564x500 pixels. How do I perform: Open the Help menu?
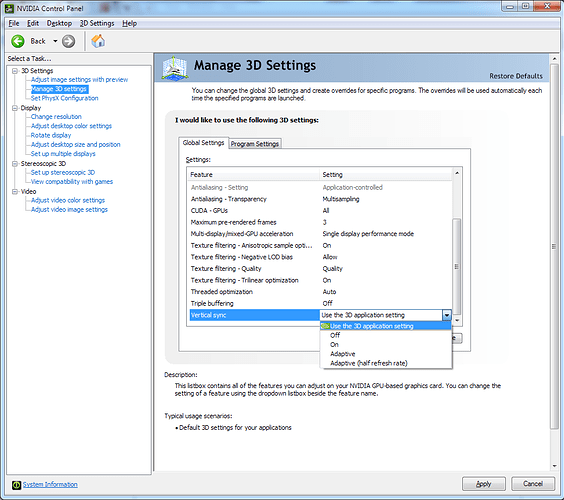pos(129,23)
